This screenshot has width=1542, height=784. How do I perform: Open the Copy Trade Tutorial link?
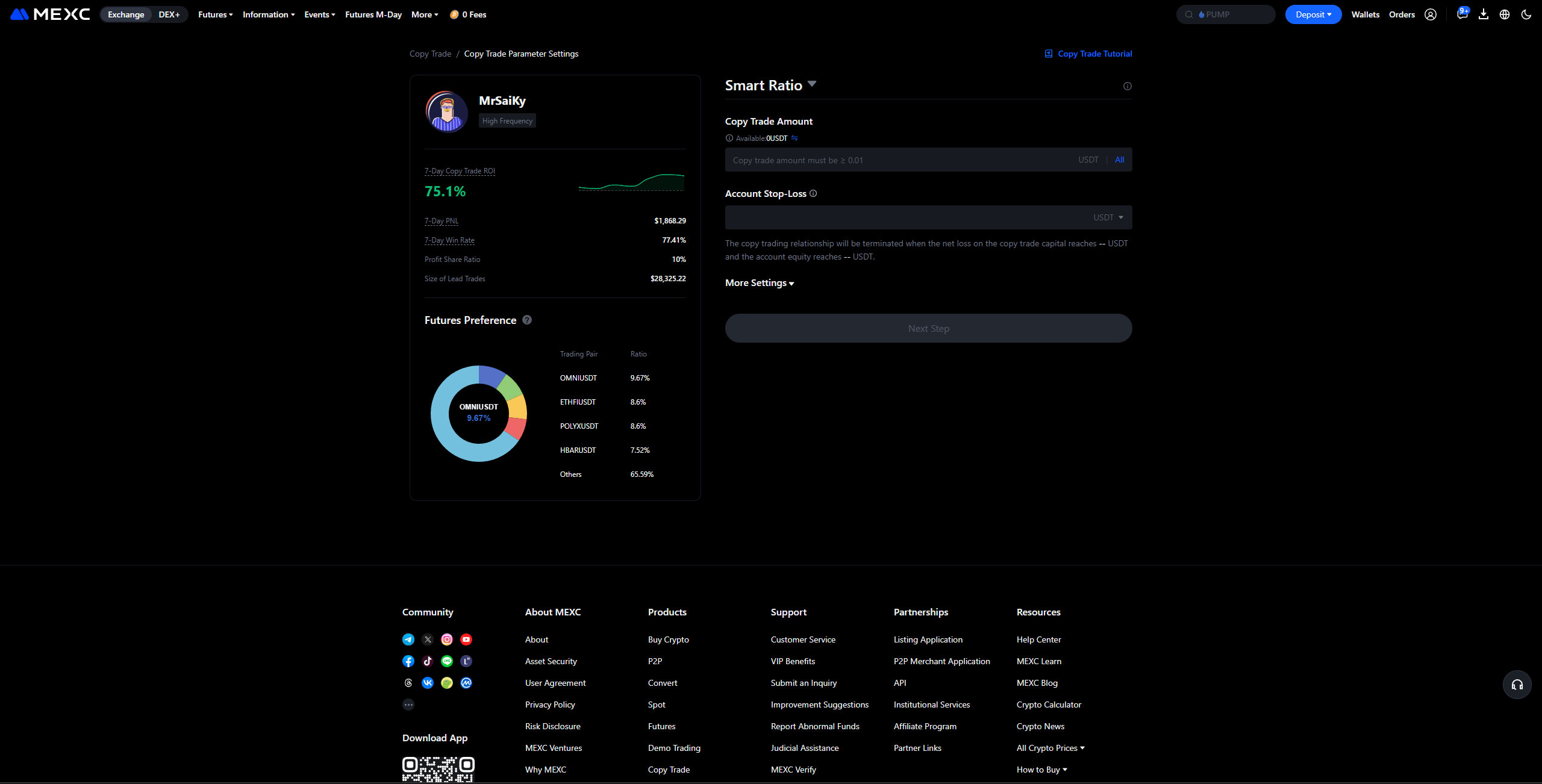click(1094, 54)
